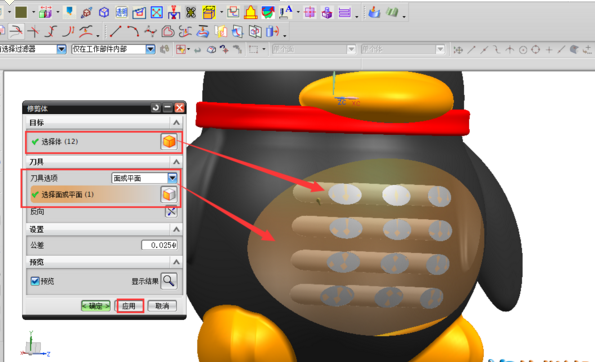Image resolution: width=595 pixels, height=362 pixels.
Task: Click the Select Face or Plane cube icon
Action: 169,194
